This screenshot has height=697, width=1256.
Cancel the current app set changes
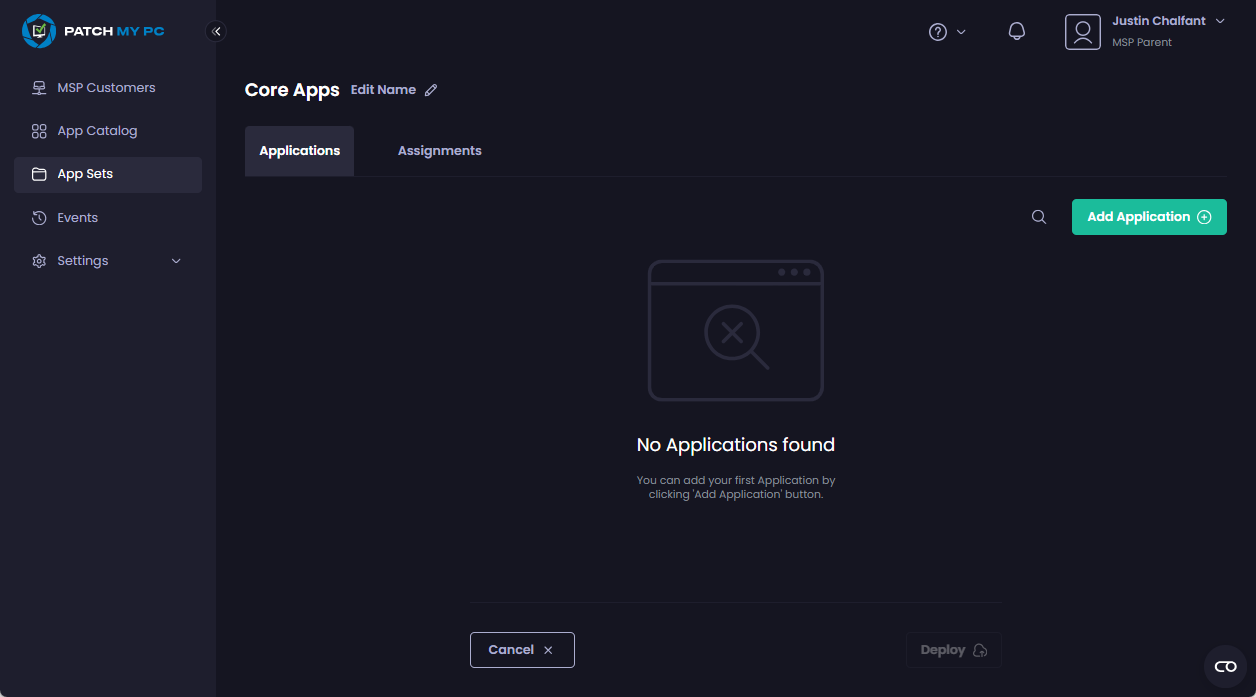pos(522,649)
